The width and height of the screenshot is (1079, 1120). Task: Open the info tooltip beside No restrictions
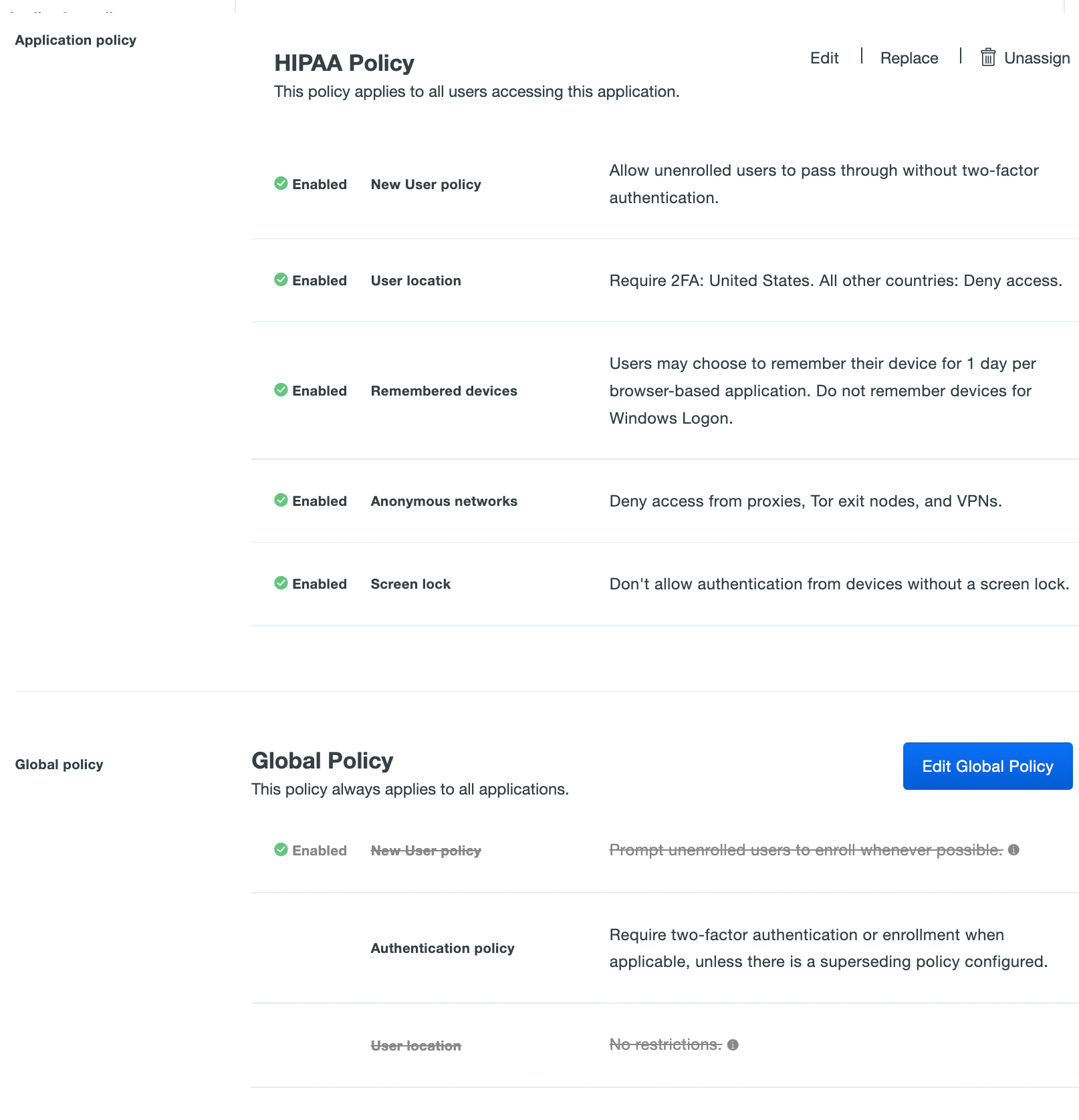tap(733, 1044)
